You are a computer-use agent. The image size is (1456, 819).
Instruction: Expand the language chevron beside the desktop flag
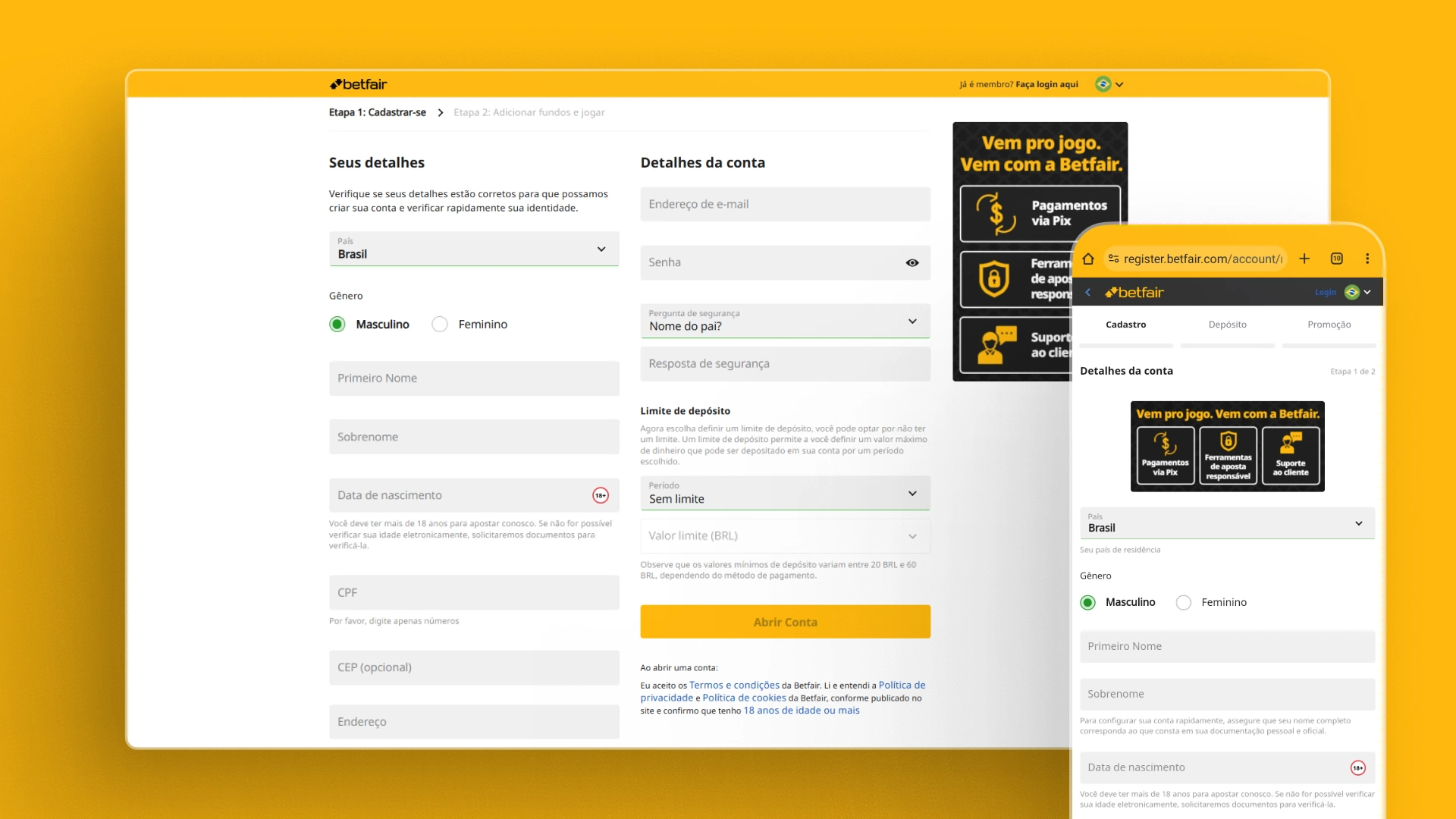[x=1119, y=85]
